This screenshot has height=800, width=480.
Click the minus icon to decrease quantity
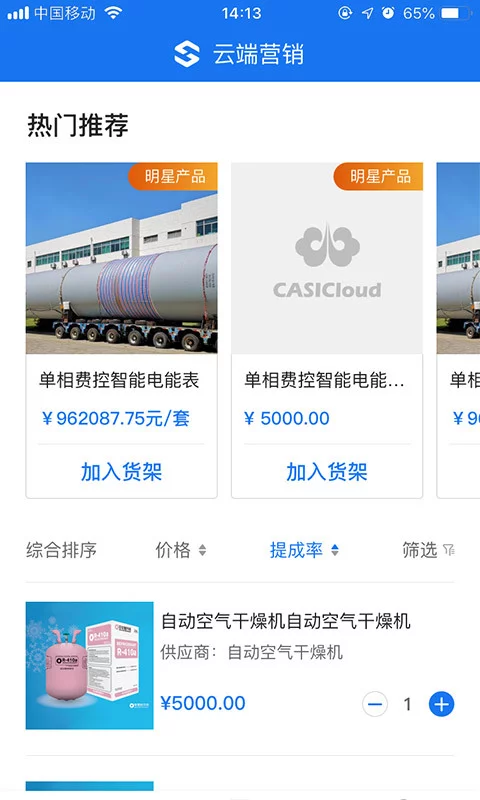click(x=375, y=705)
